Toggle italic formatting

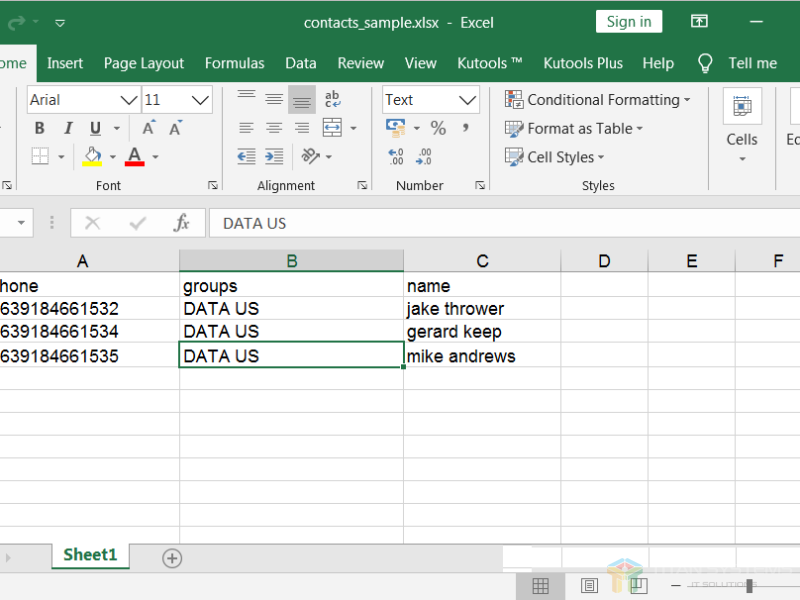[67, 128]
